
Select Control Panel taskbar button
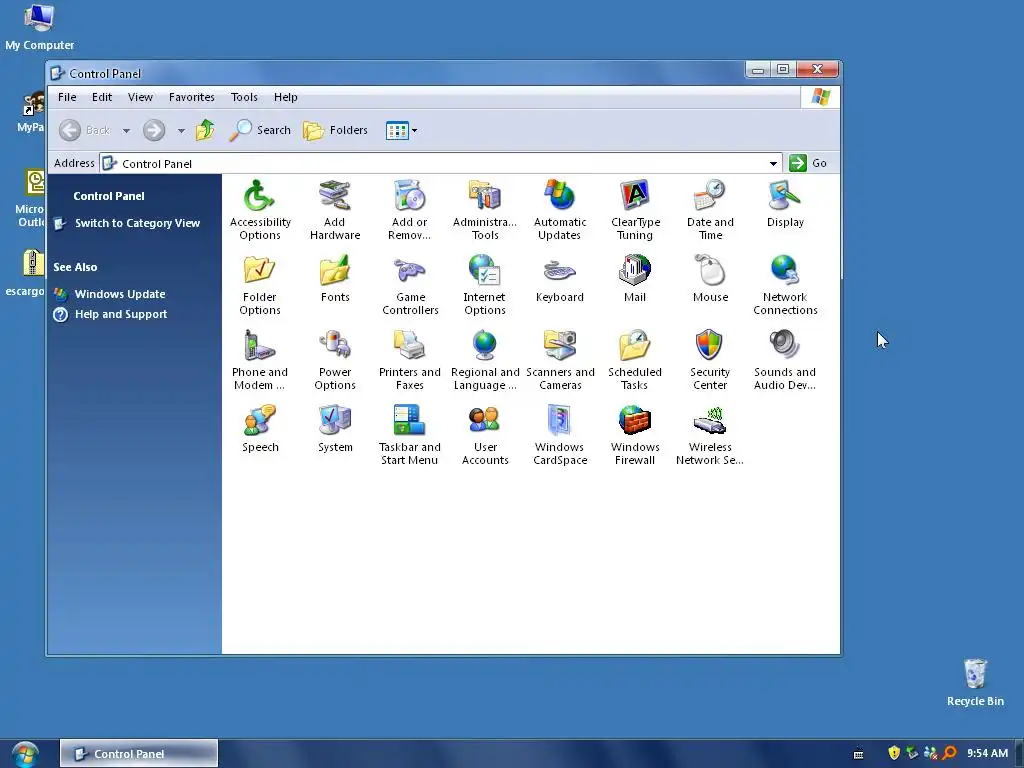point(139,754)
